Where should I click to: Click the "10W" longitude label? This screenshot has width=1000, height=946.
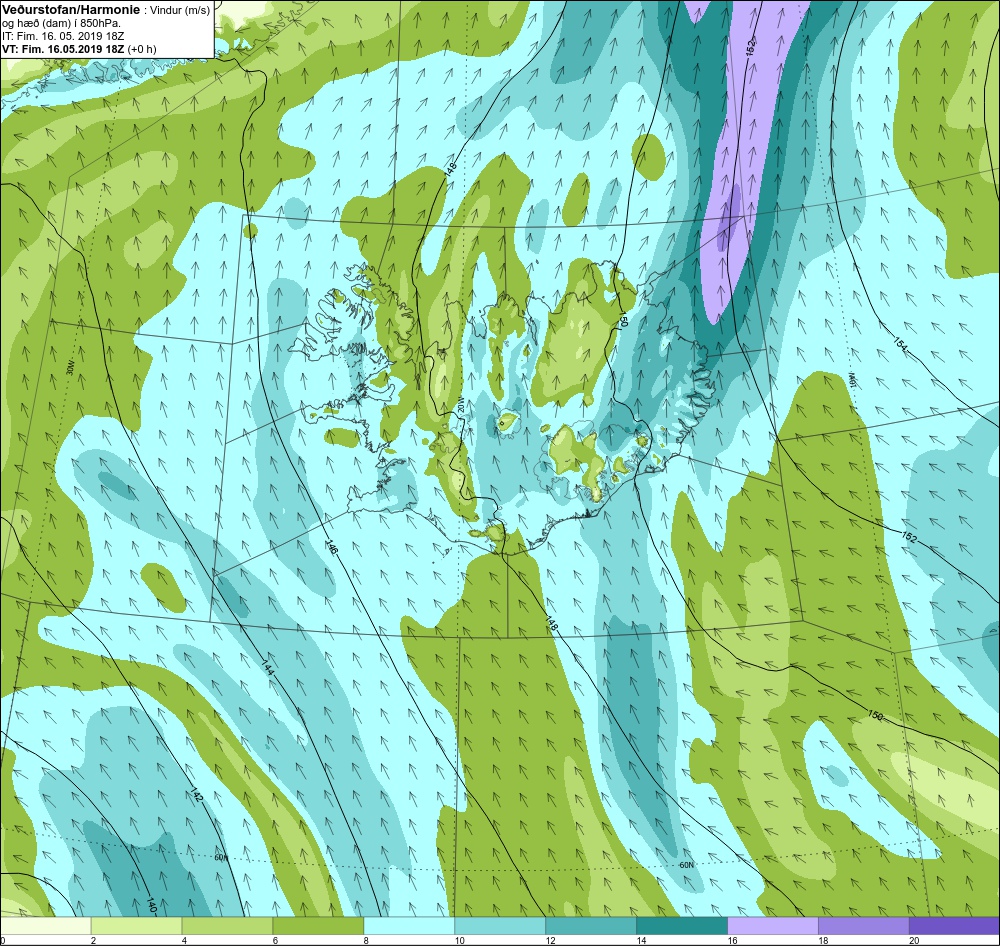point(851,381)
